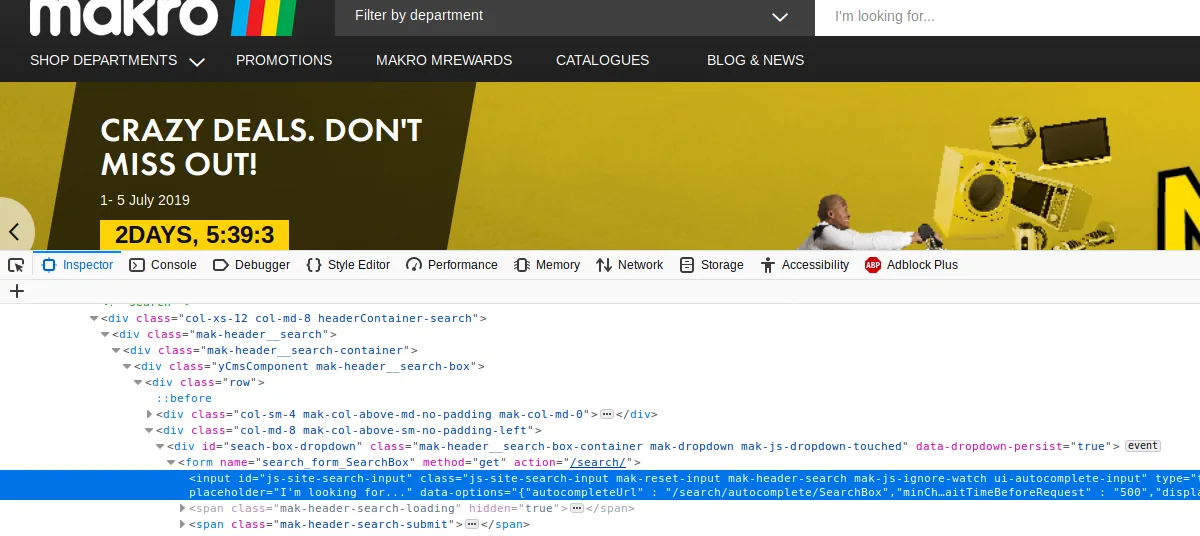
Task: Expand the mak-header-search-loading span
Action: [182, 508]
